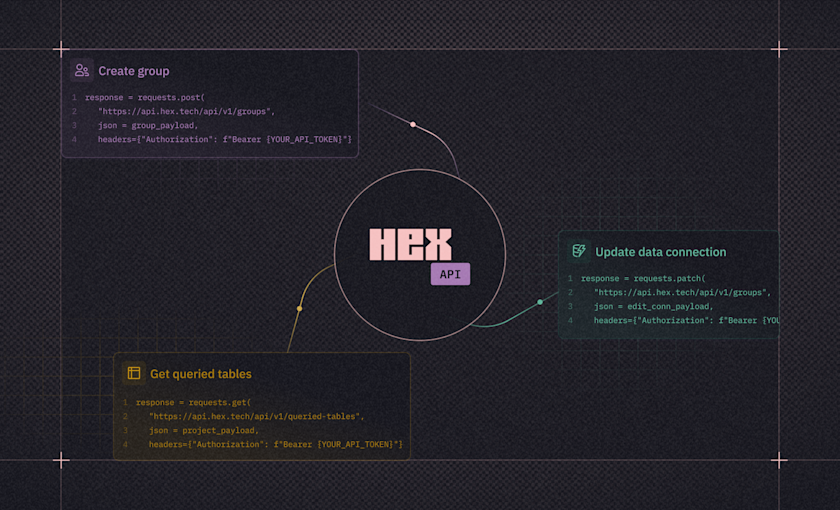
Task: Click the line 'json = edit_conn_payload,'
Action: click(654, 306)
